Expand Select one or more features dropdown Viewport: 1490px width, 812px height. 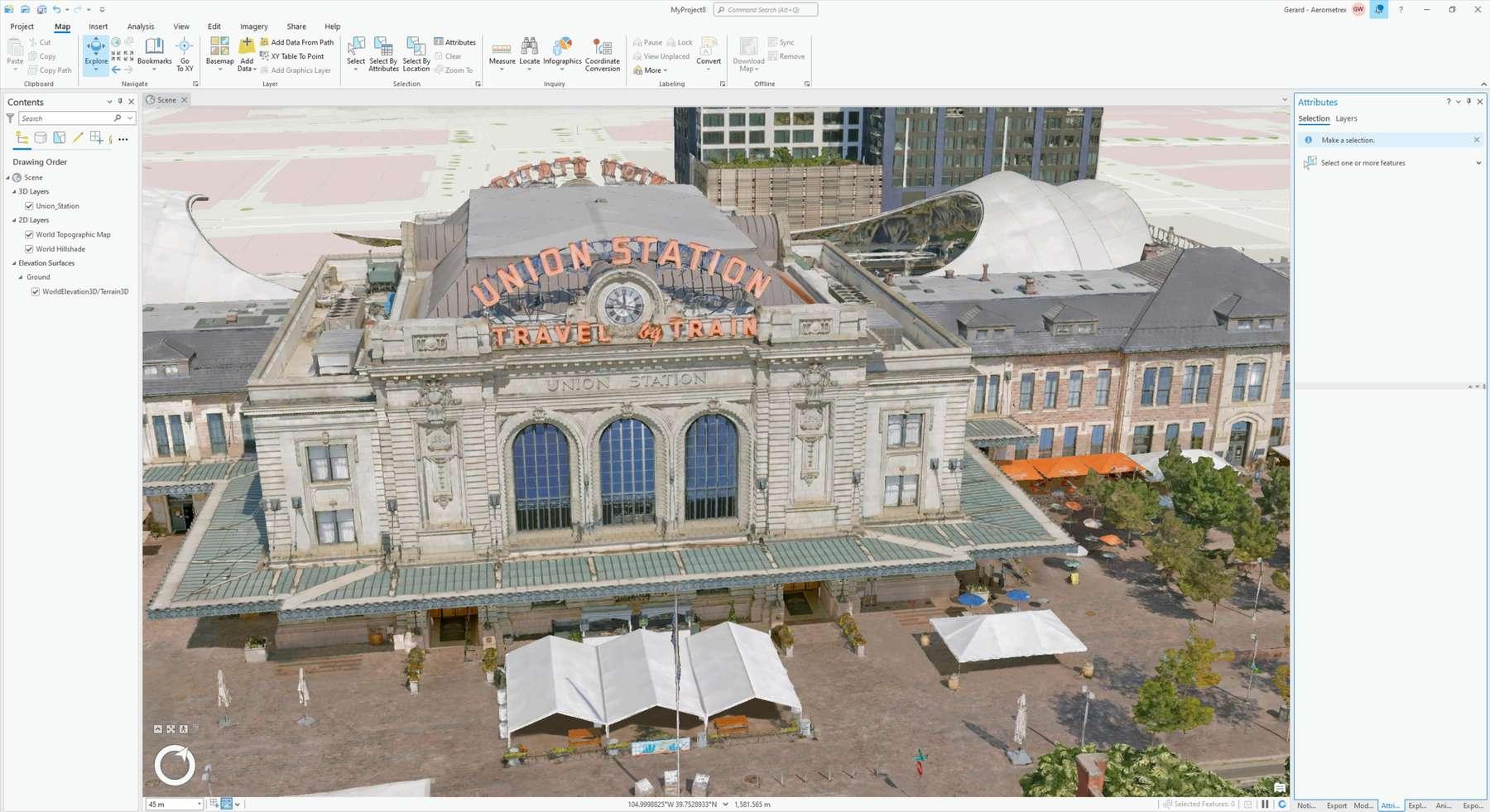coord(1478,163)
